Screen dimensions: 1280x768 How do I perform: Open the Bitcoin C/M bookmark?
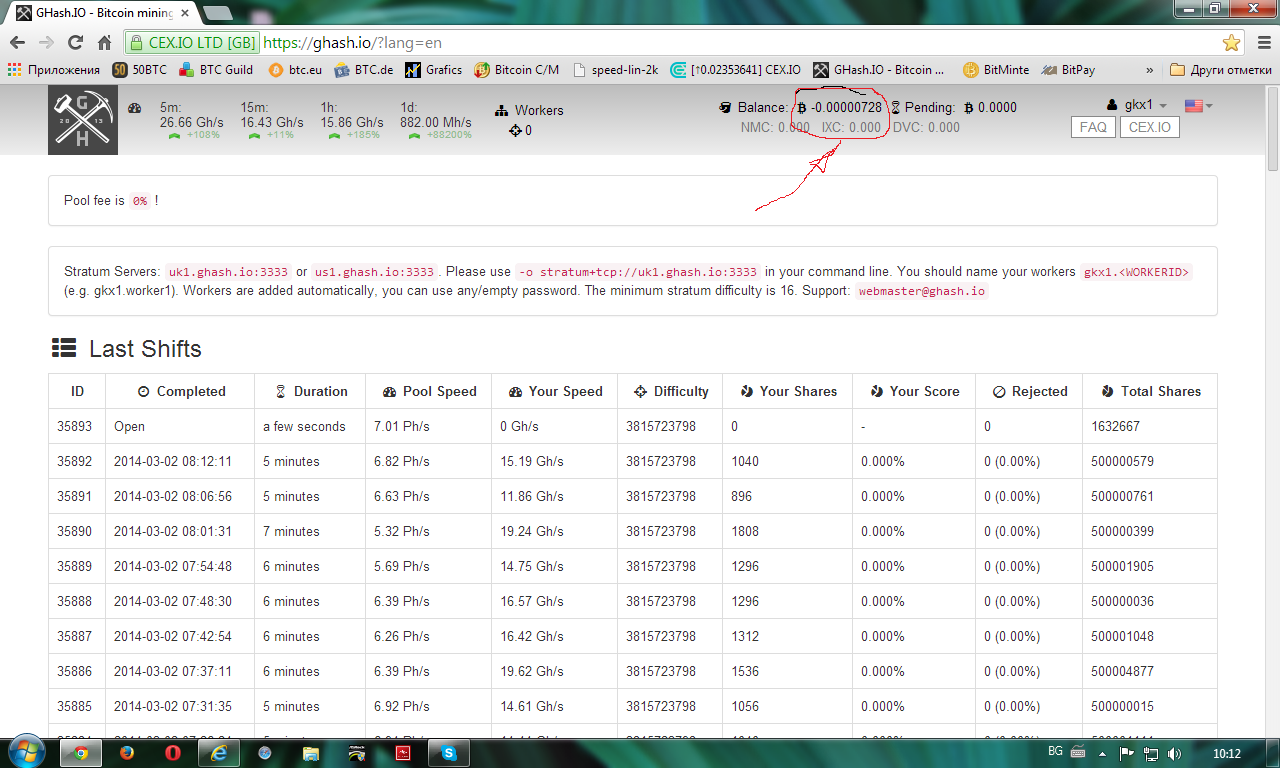(517, 70)
